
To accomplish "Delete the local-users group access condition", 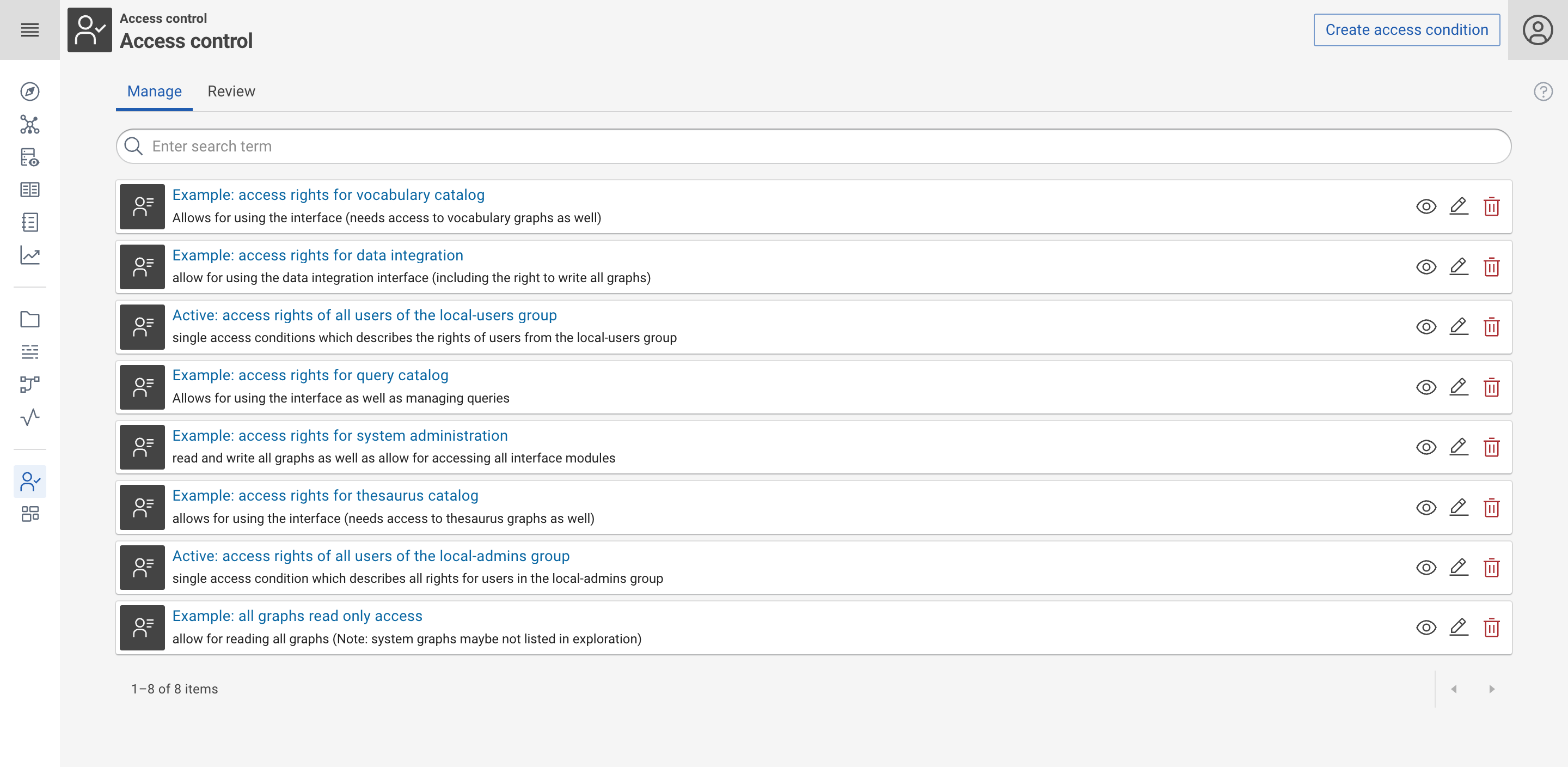I will [1491, 327].
